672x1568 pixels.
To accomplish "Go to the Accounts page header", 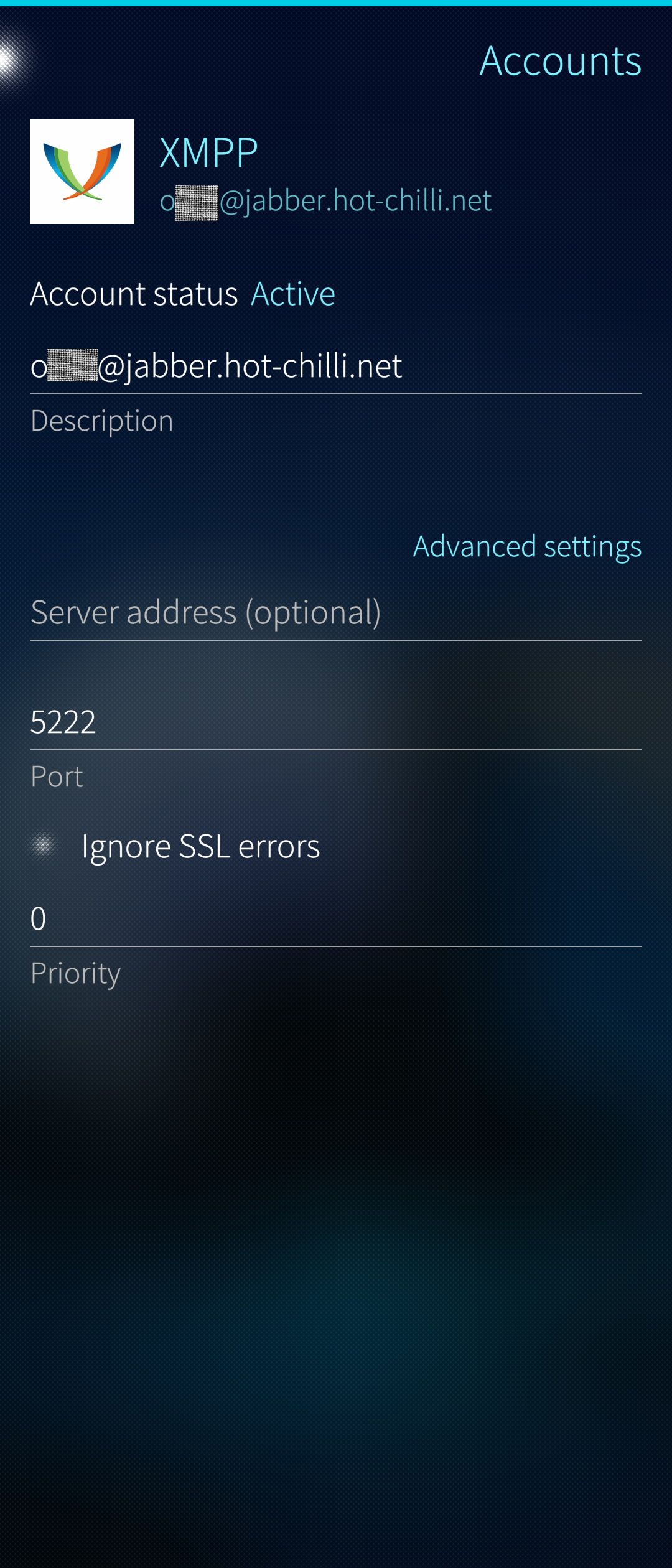I will click(x=560, y=61).
